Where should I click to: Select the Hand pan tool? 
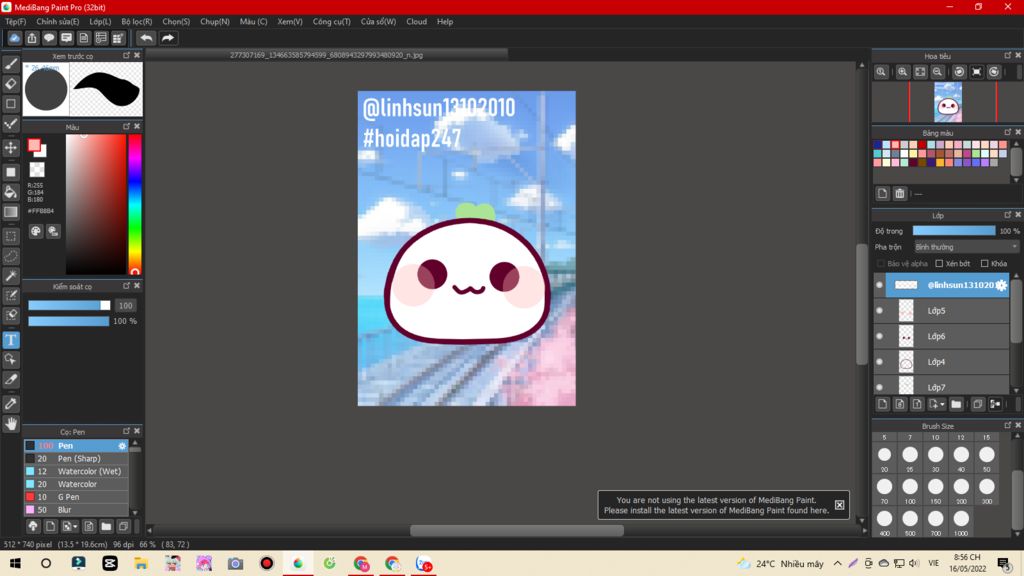tap(11, 424)
